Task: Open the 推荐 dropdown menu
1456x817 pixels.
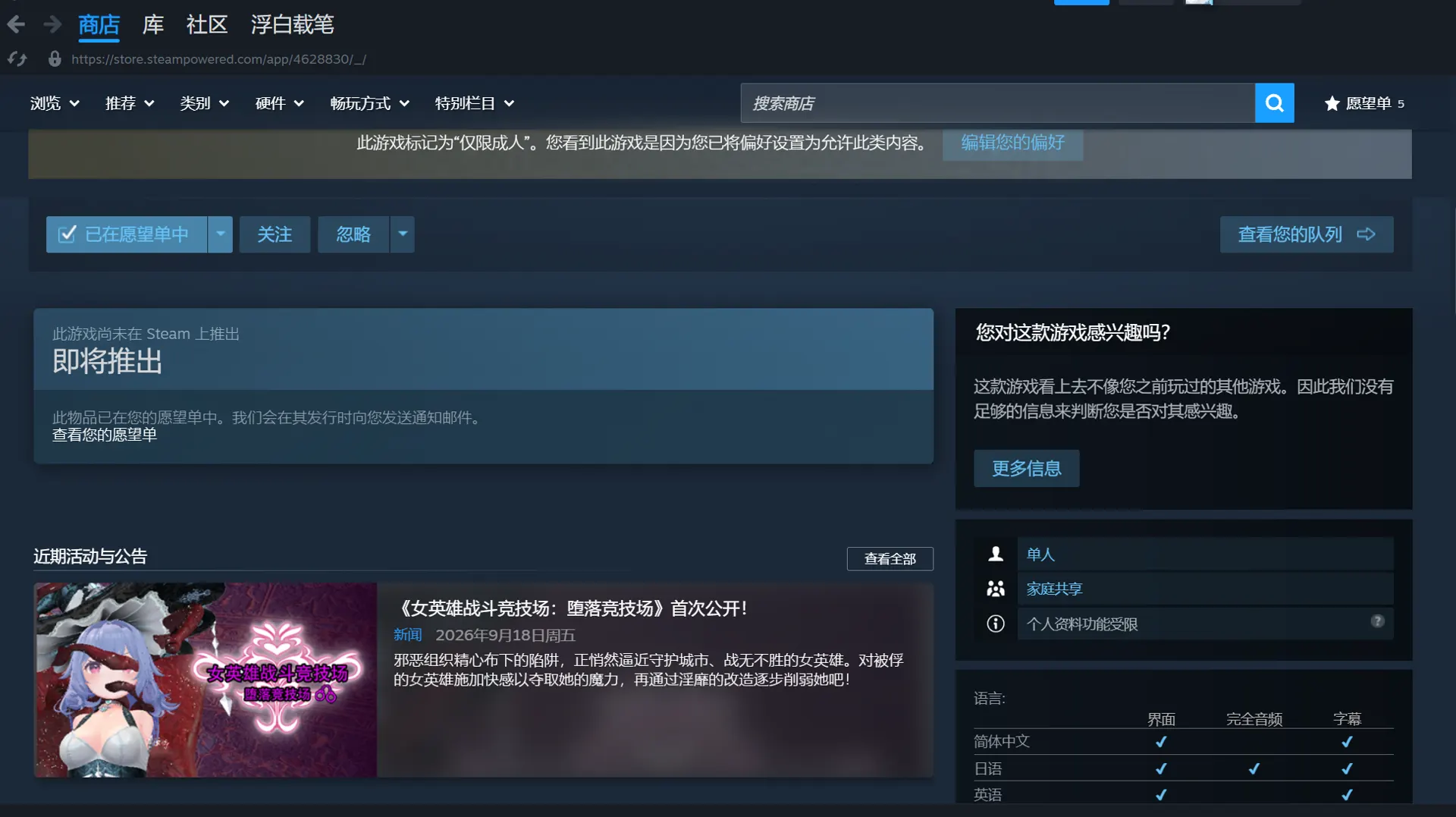Action: tap(130, 103)
